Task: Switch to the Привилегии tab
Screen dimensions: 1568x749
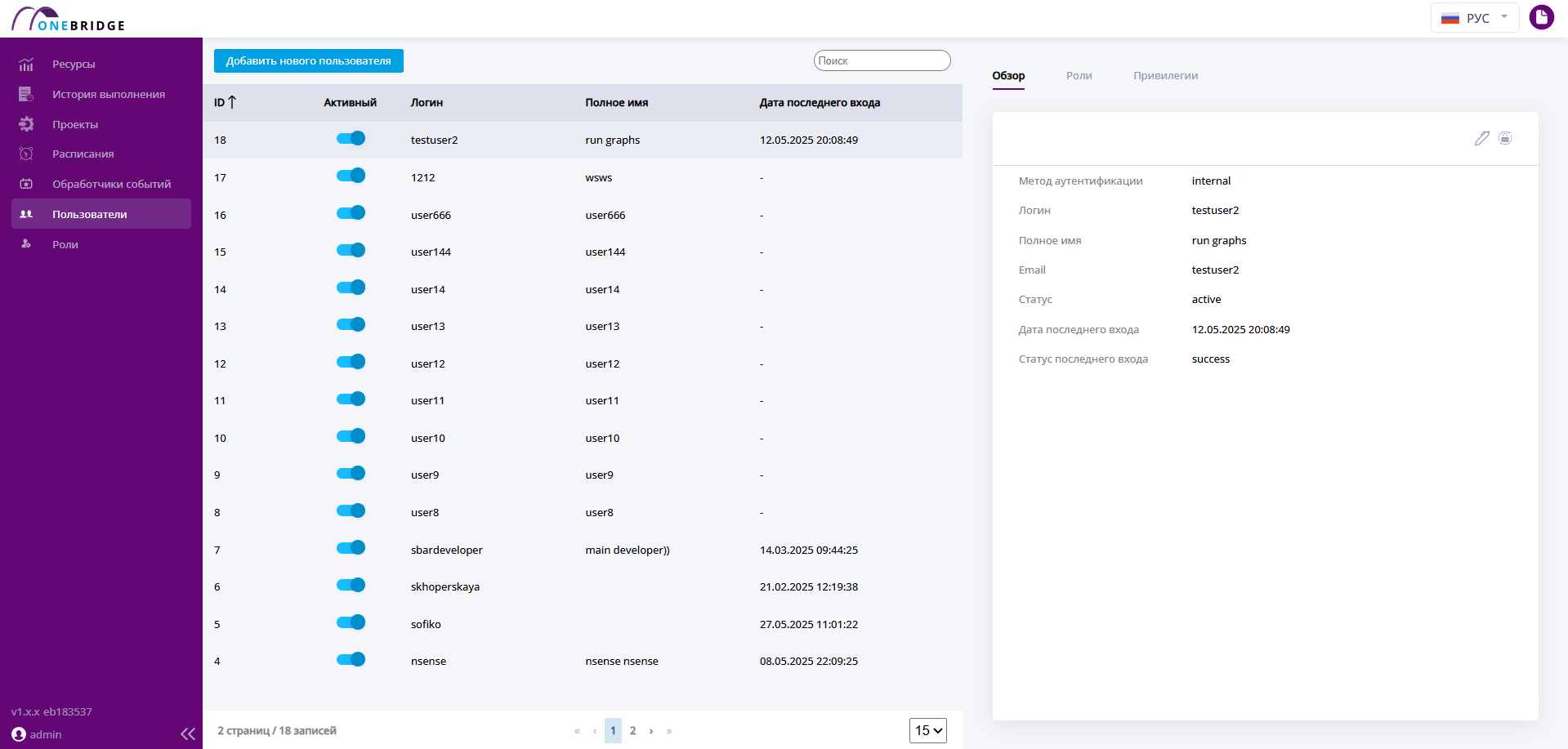Action: click(1165, 75)
